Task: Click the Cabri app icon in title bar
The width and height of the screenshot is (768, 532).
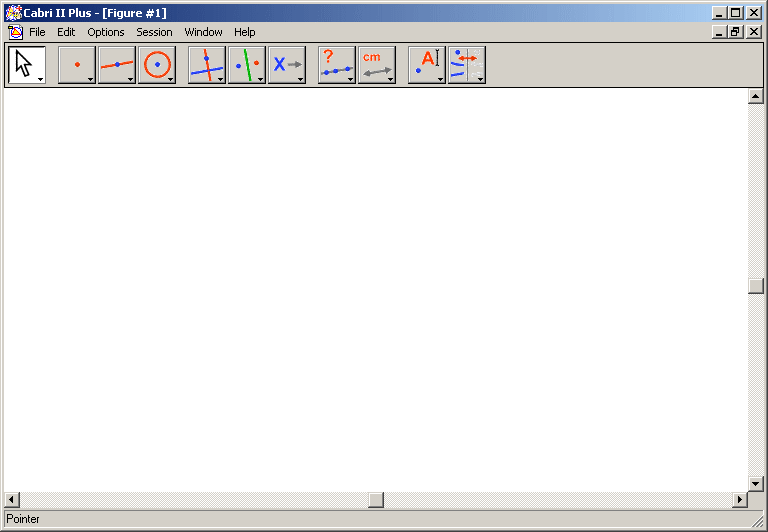Action: 13,13
